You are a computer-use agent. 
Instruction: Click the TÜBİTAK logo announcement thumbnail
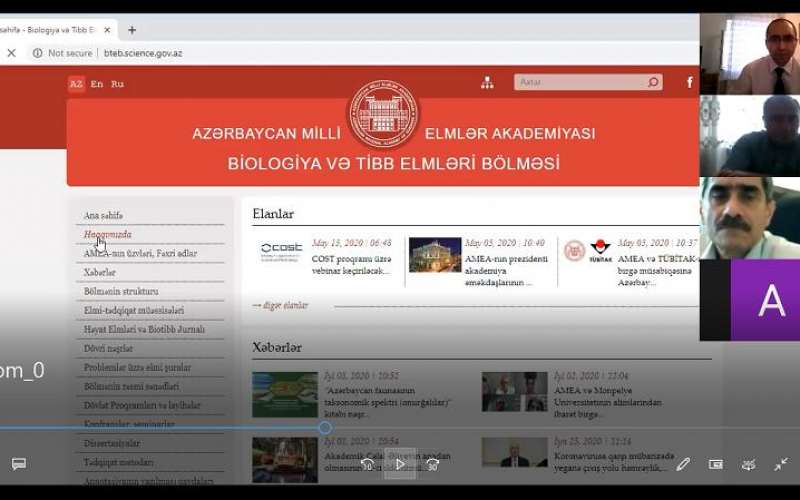tap(588, 252)
